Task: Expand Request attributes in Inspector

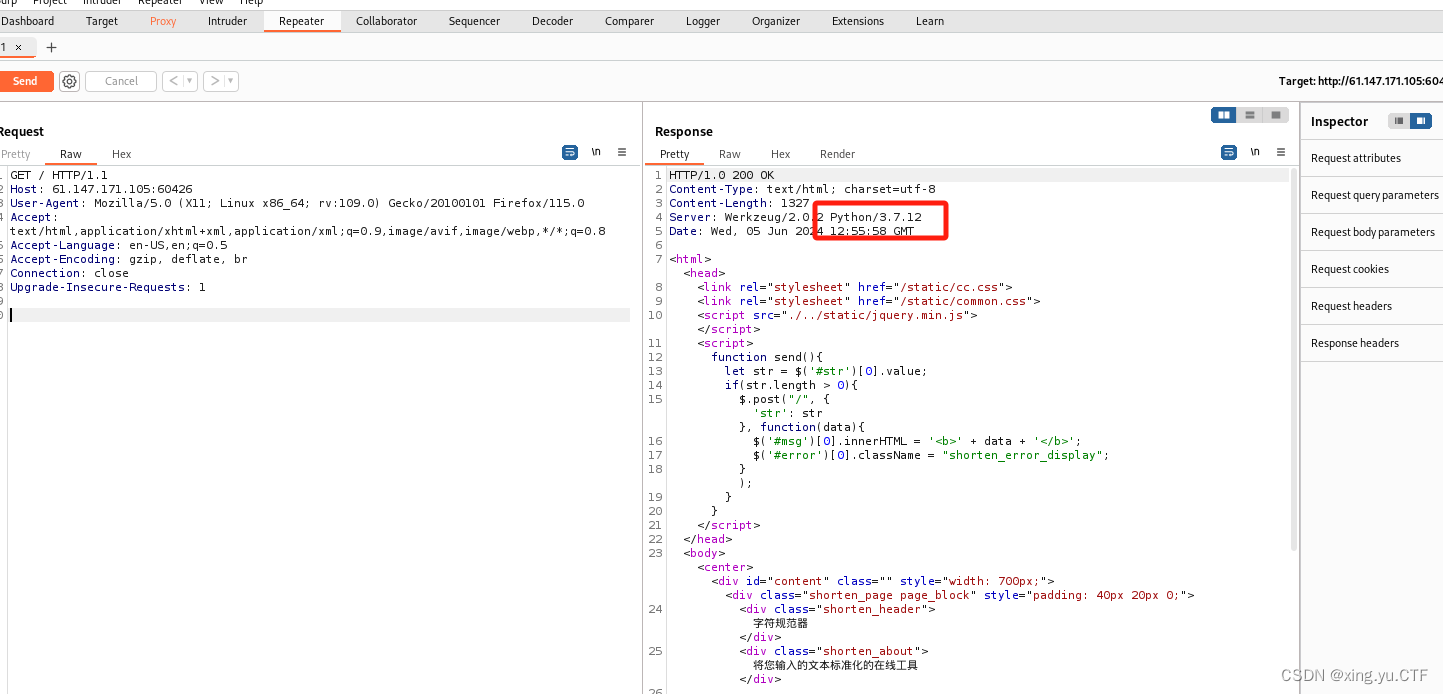Action: point(1371,158)
